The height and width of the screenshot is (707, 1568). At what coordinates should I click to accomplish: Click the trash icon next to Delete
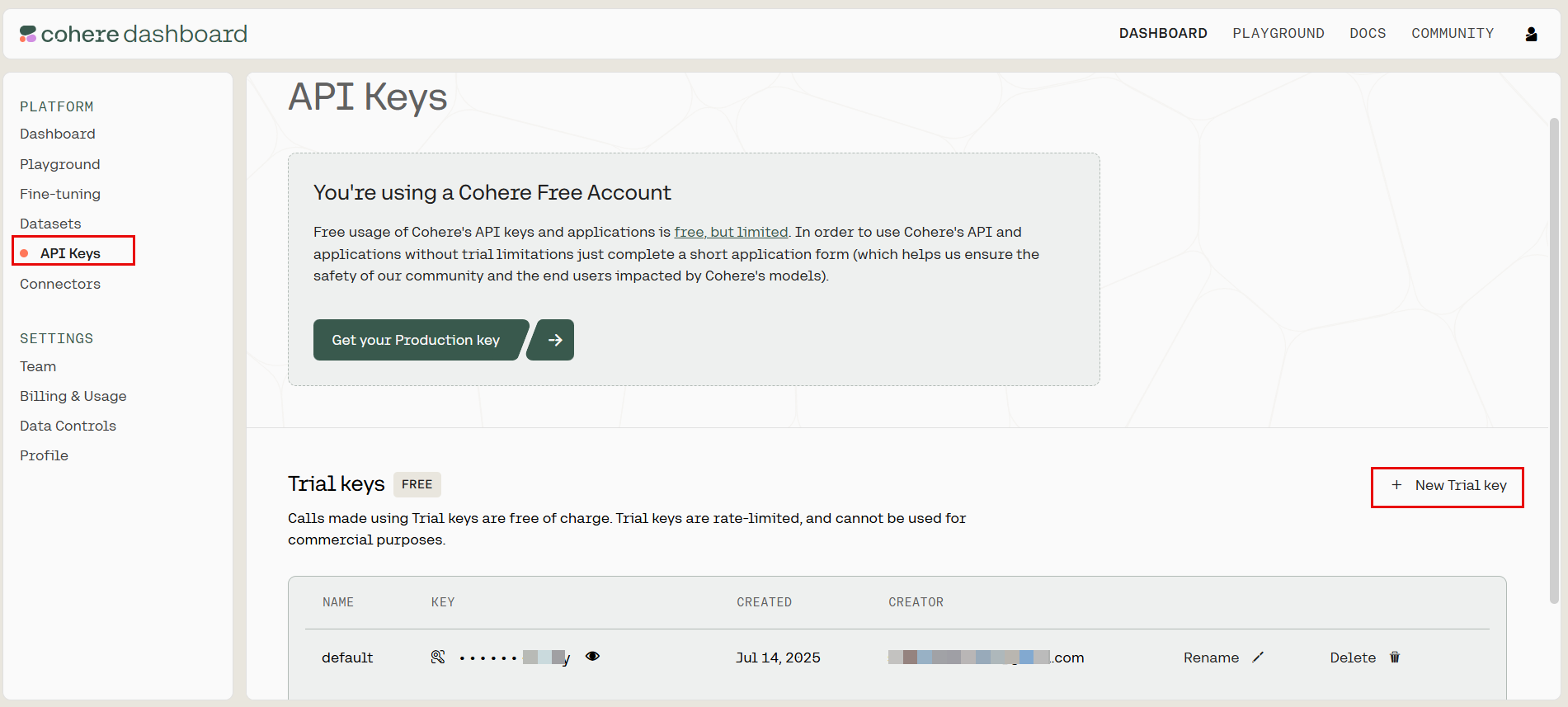(1395, 658)
